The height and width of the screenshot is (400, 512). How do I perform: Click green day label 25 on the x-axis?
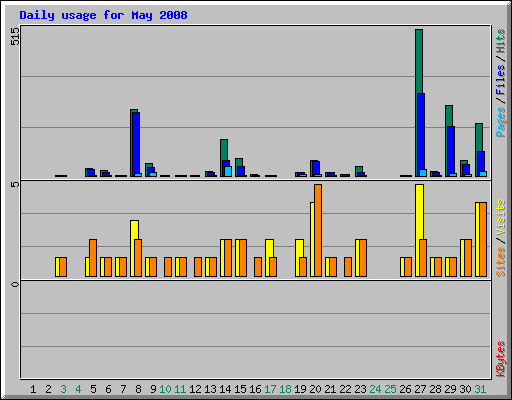pyautogui.click(x=390, y=389)
